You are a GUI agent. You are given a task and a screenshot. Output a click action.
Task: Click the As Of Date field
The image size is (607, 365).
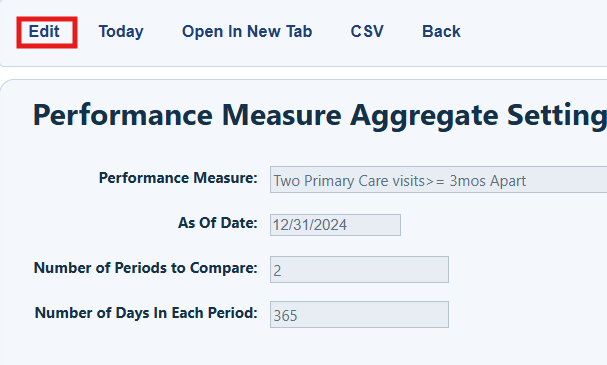(335, 225)
